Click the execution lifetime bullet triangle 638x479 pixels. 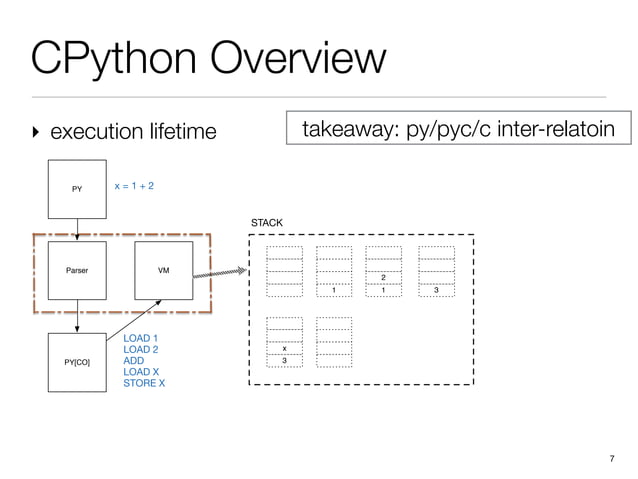[36, 132]
